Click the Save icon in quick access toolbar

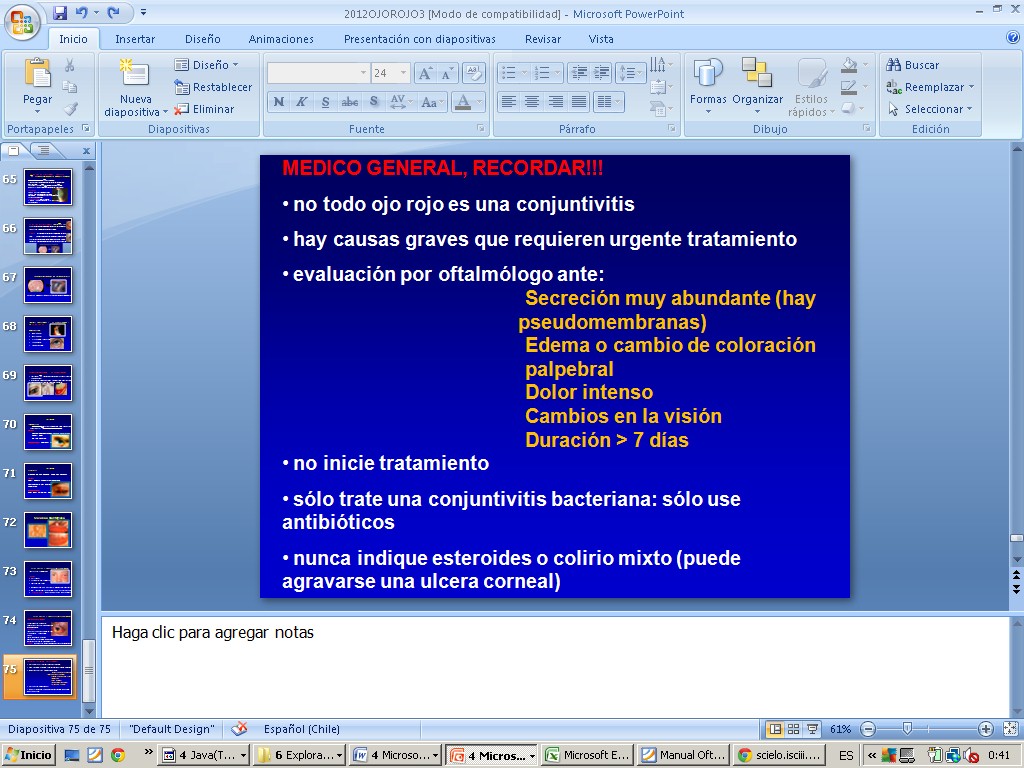tap(60, 13)
